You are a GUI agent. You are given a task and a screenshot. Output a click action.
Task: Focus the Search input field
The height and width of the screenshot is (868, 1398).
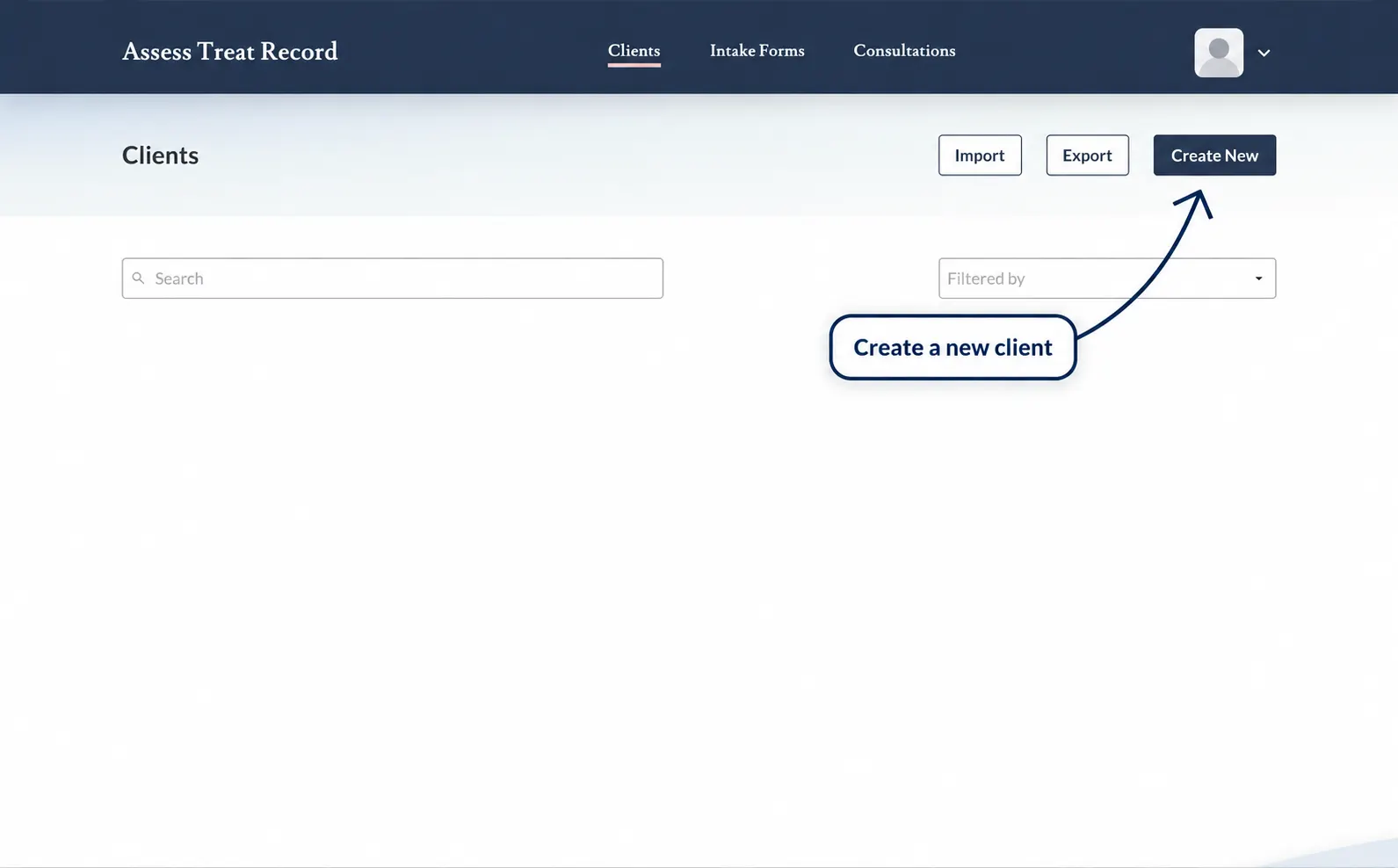[393, 278]
